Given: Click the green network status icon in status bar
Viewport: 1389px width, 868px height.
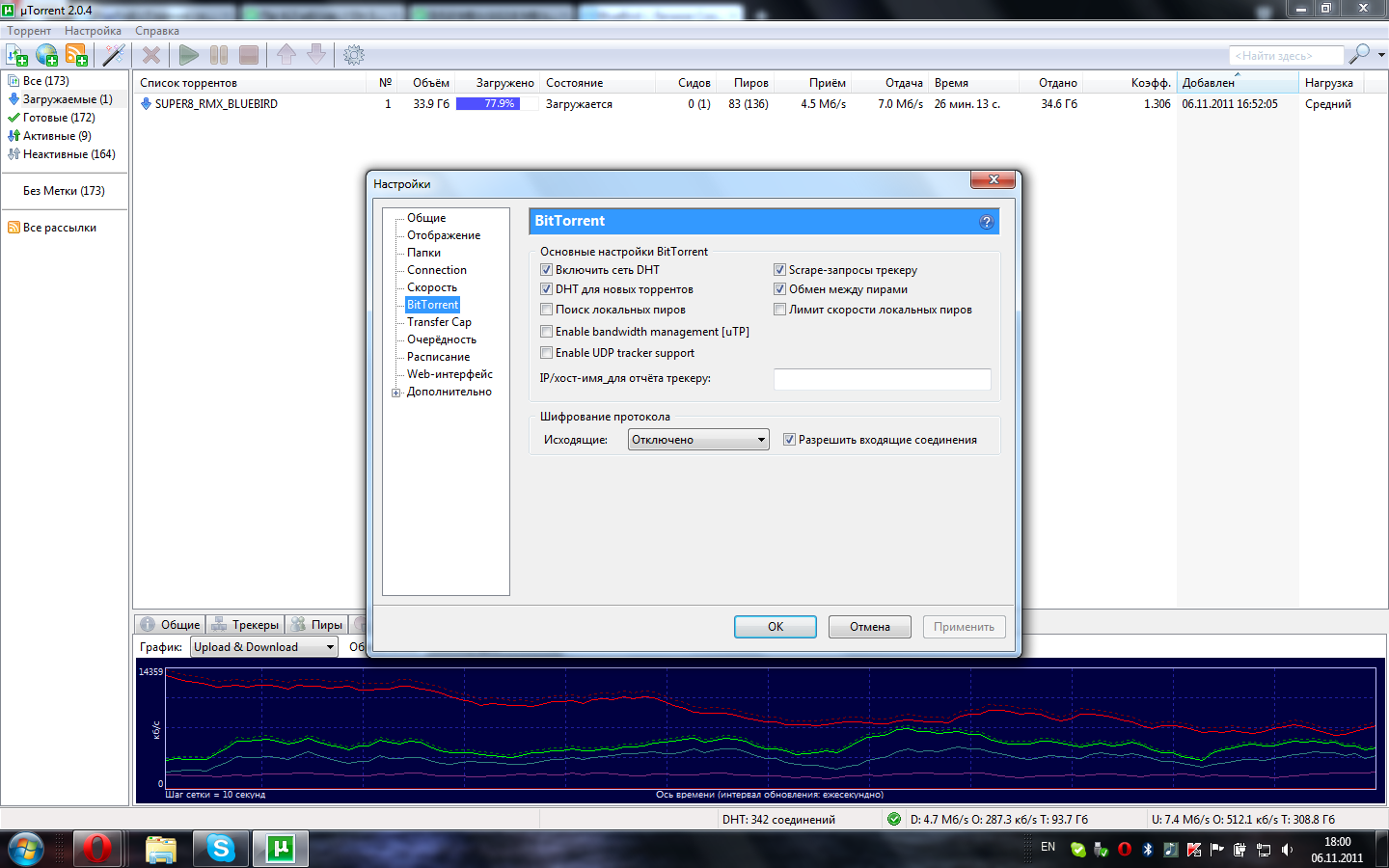Looking at the screenshot, I should (894, 819).
